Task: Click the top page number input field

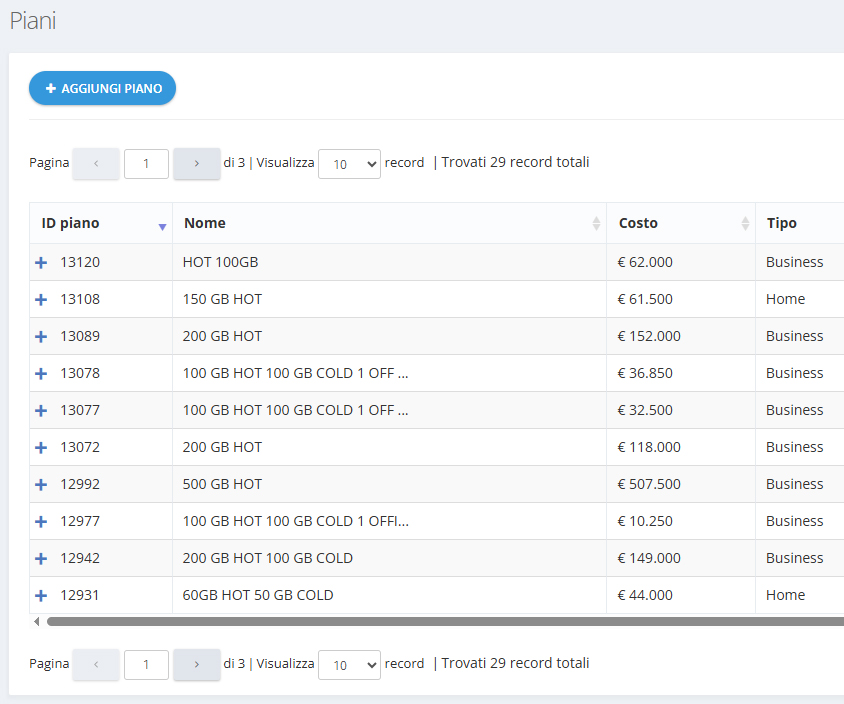Action: coord(146,163)
